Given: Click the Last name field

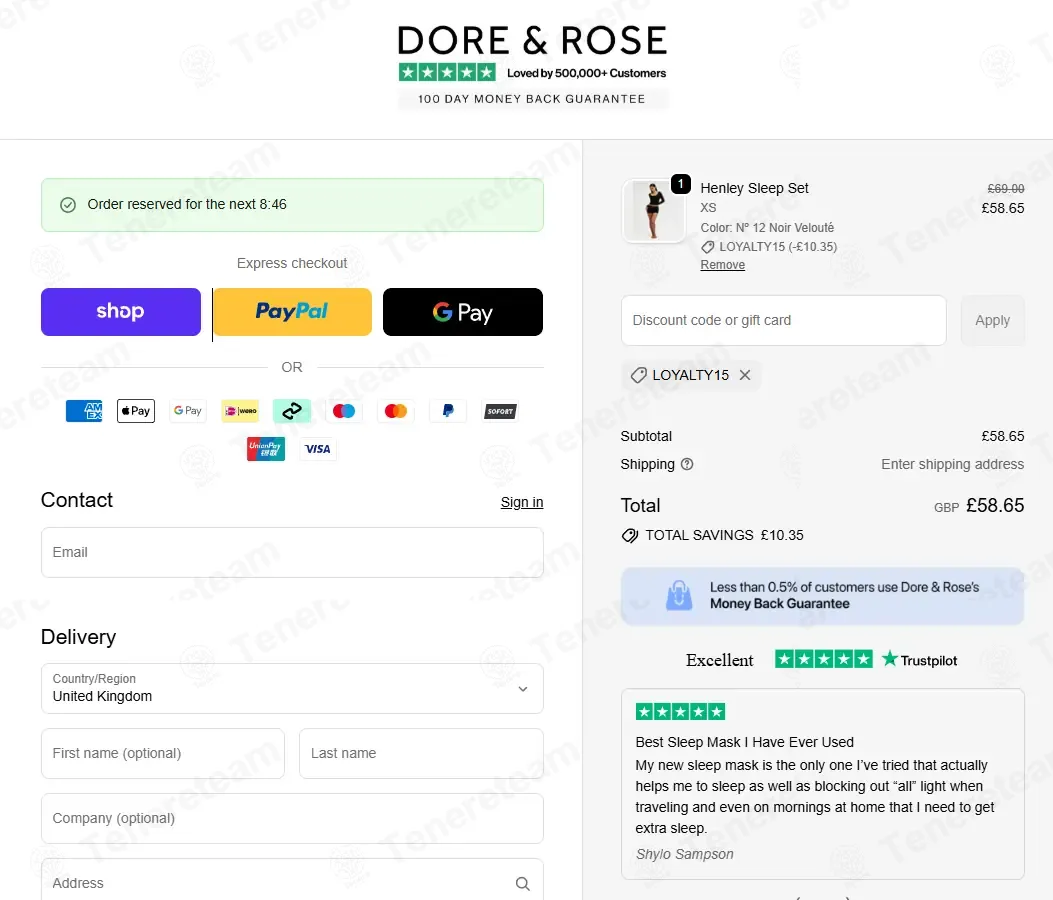Looking at the screenshot, I should 421,754.
